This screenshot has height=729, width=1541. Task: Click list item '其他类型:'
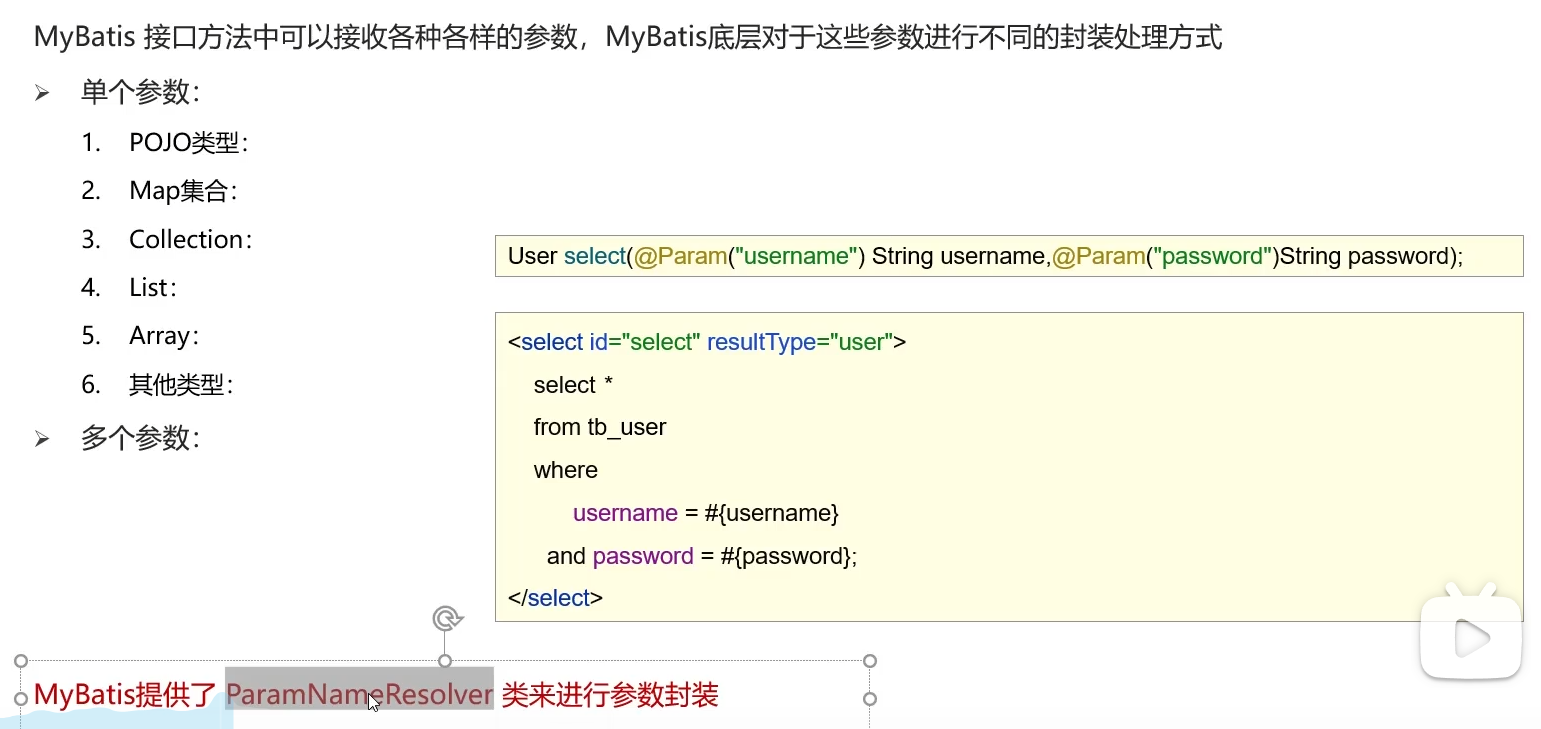point(181,384)
